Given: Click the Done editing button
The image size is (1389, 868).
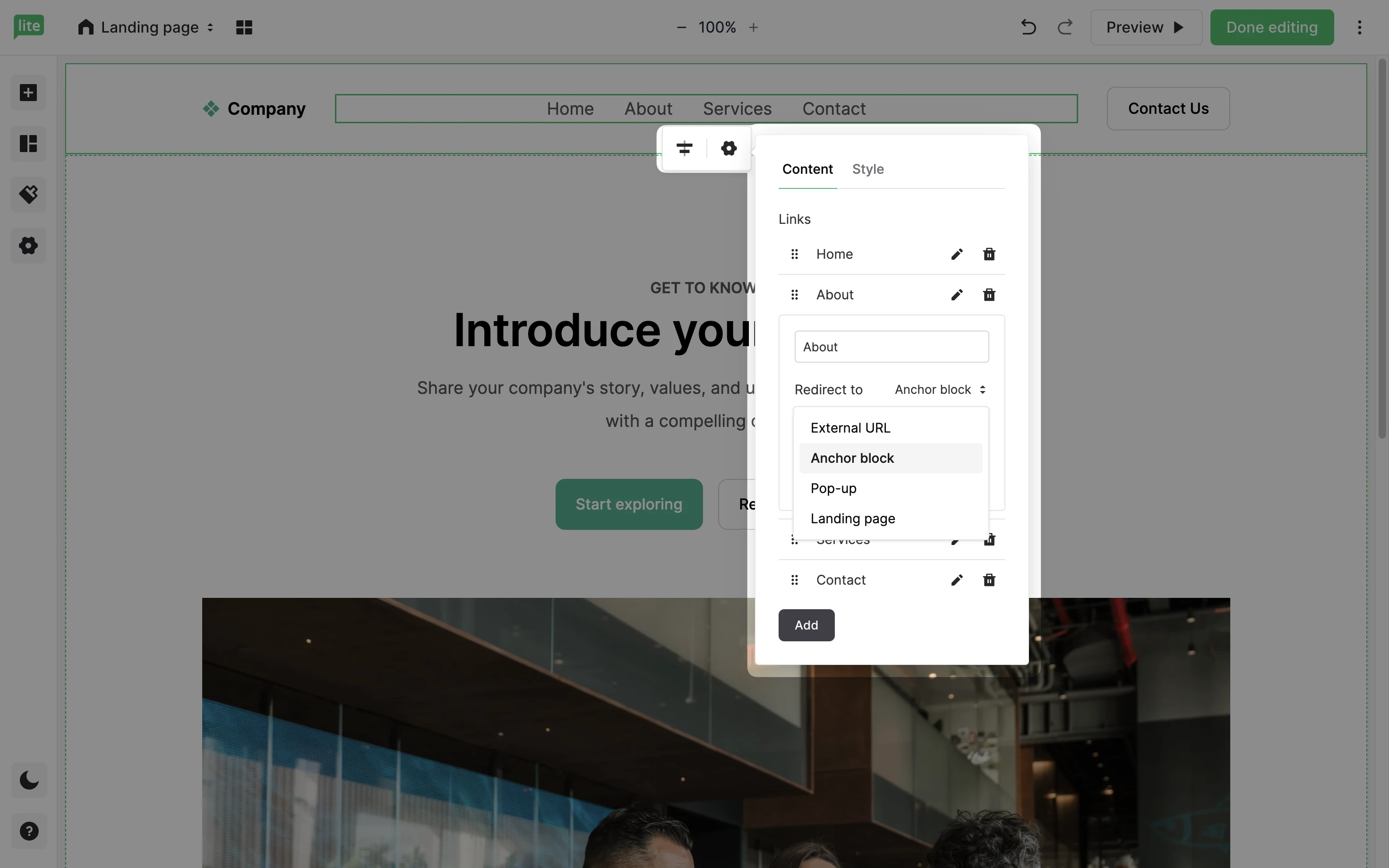Looking at the screenshot, I should tap(1271, 27).
